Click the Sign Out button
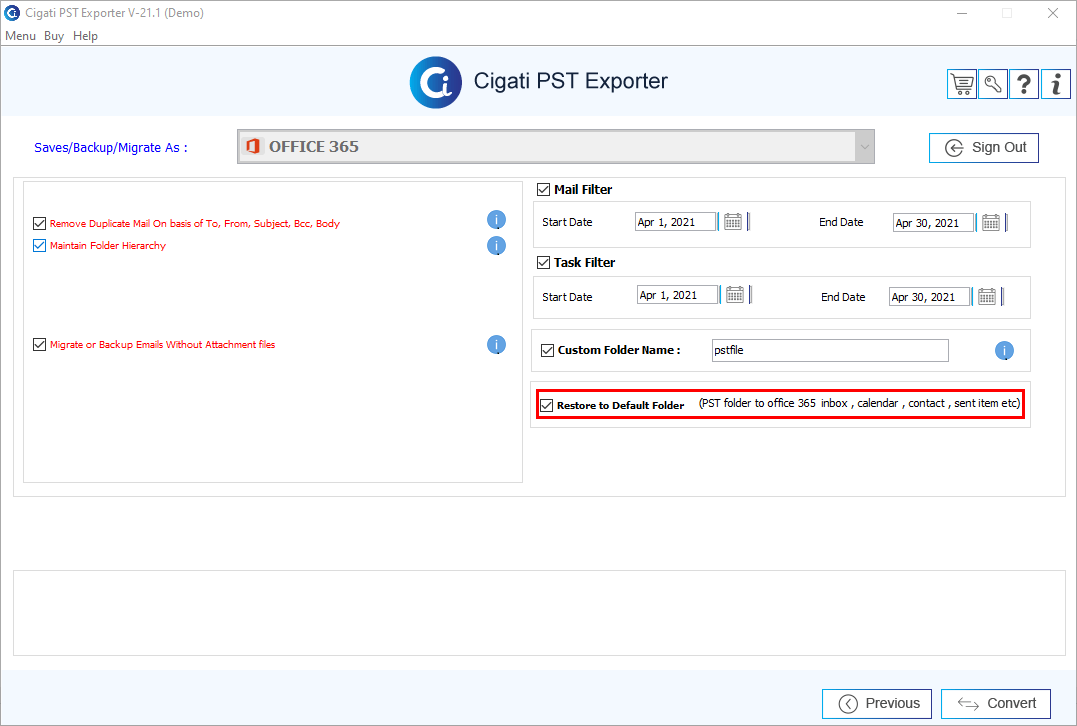This screenshot has width=1077, height=726. [984, 148]
